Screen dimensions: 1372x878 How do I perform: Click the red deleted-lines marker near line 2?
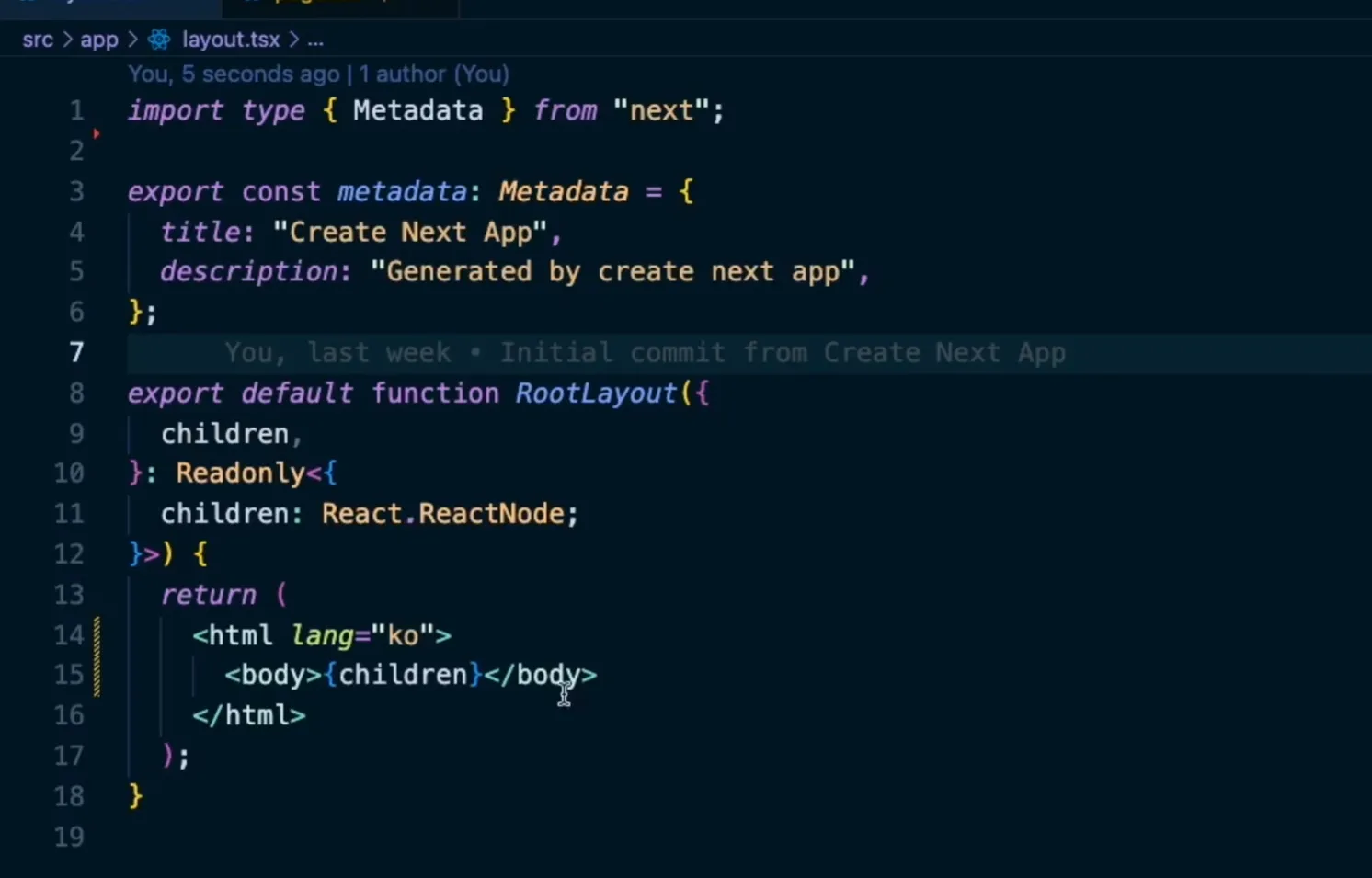(x=96, y=134)
